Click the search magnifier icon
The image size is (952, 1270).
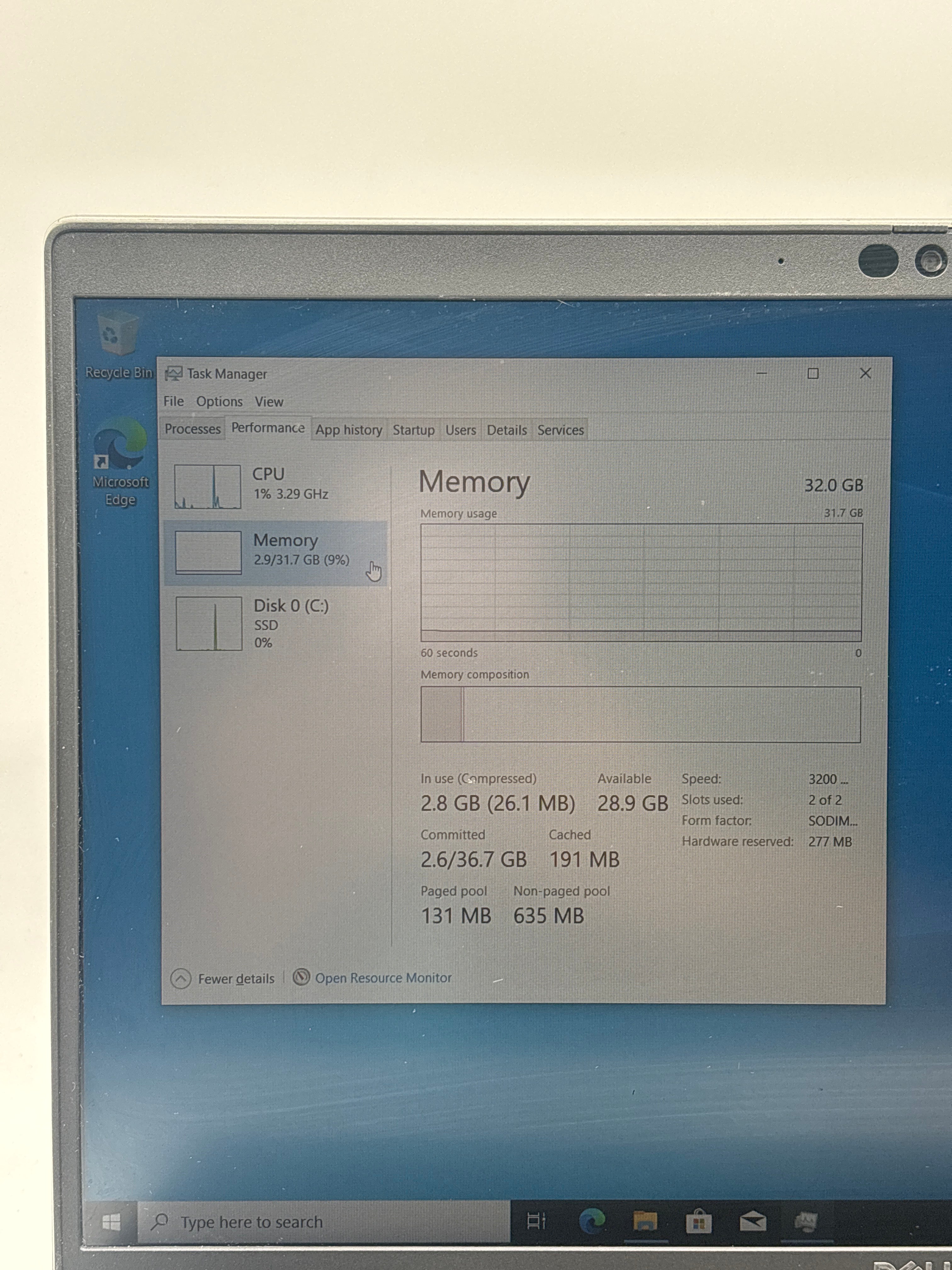[x=160, y=1222]
